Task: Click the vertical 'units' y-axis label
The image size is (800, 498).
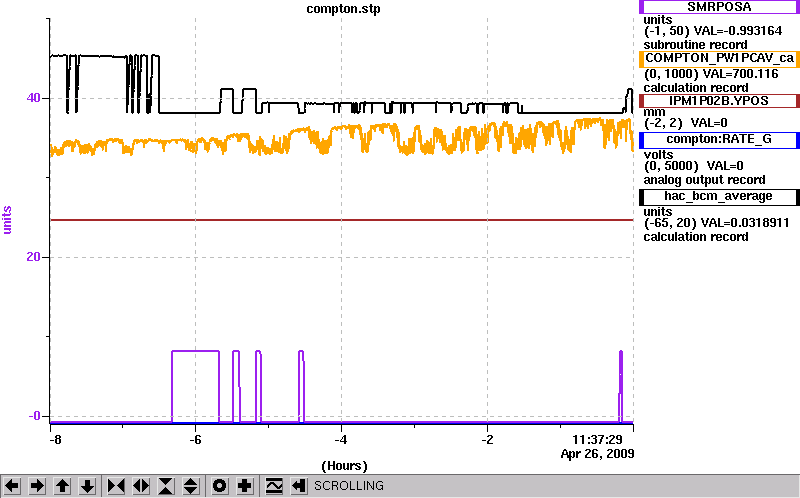Action: tap(7, 220)
